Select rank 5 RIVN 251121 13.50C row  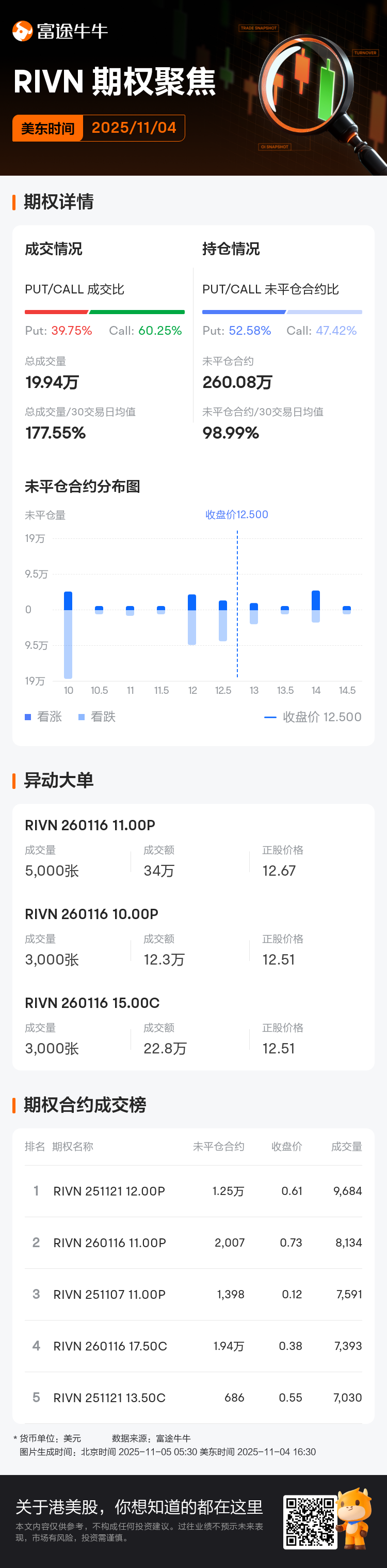(x=193, y=1398)
